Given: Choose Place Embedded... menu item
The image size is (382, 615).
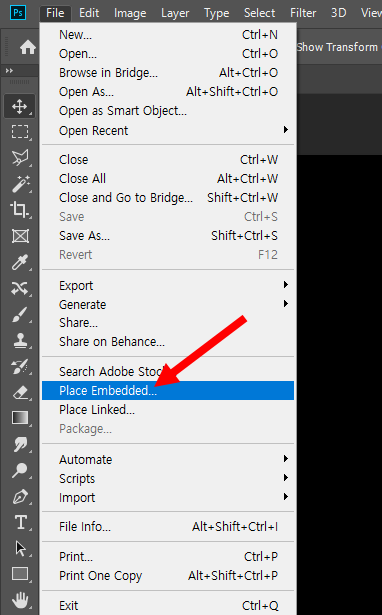Looking at the screenshot, I should (x=168, y=391).
